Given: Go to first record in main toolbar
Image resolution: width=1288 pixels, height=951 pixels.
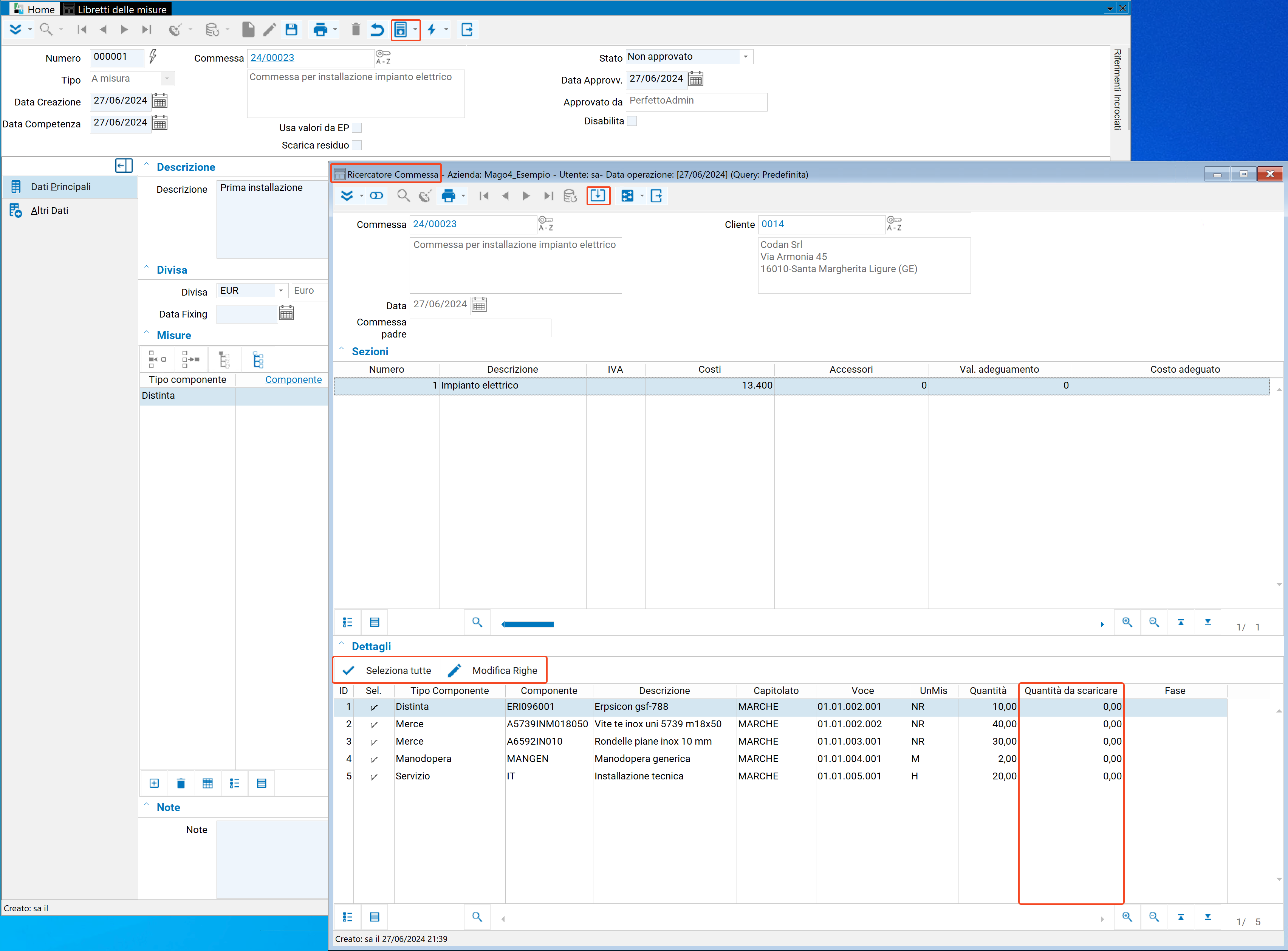Looking at the screenshot, I should (82, 30).
